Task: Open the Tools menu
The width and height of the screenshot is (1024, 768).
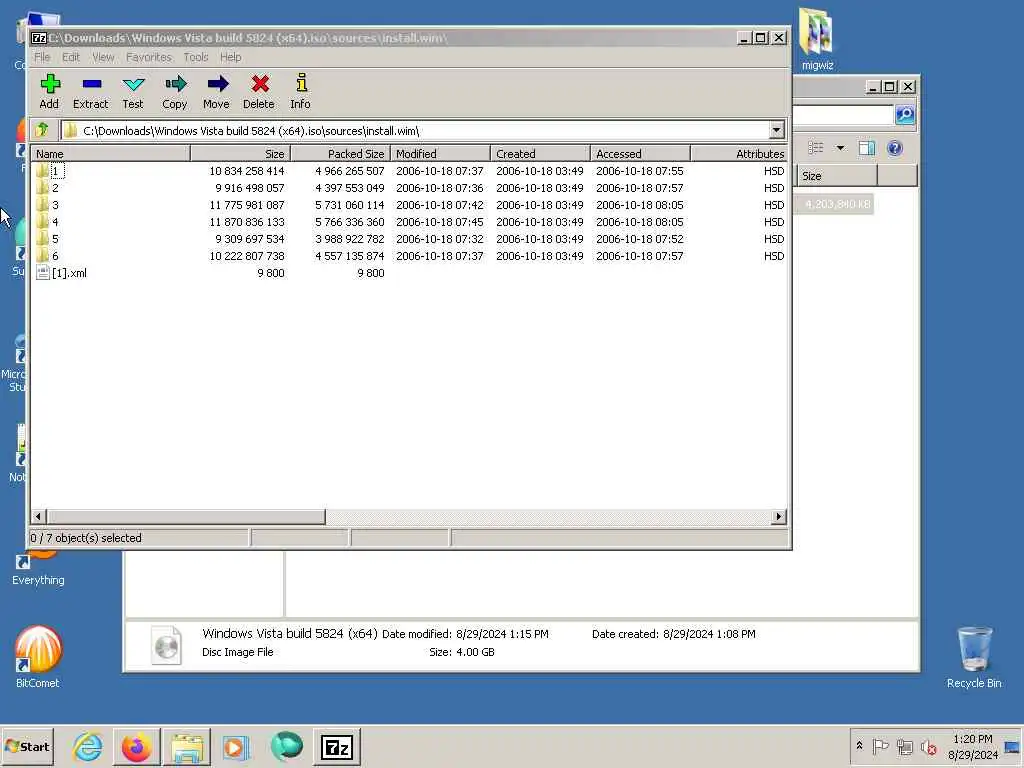Action: [x=196, y=57]
